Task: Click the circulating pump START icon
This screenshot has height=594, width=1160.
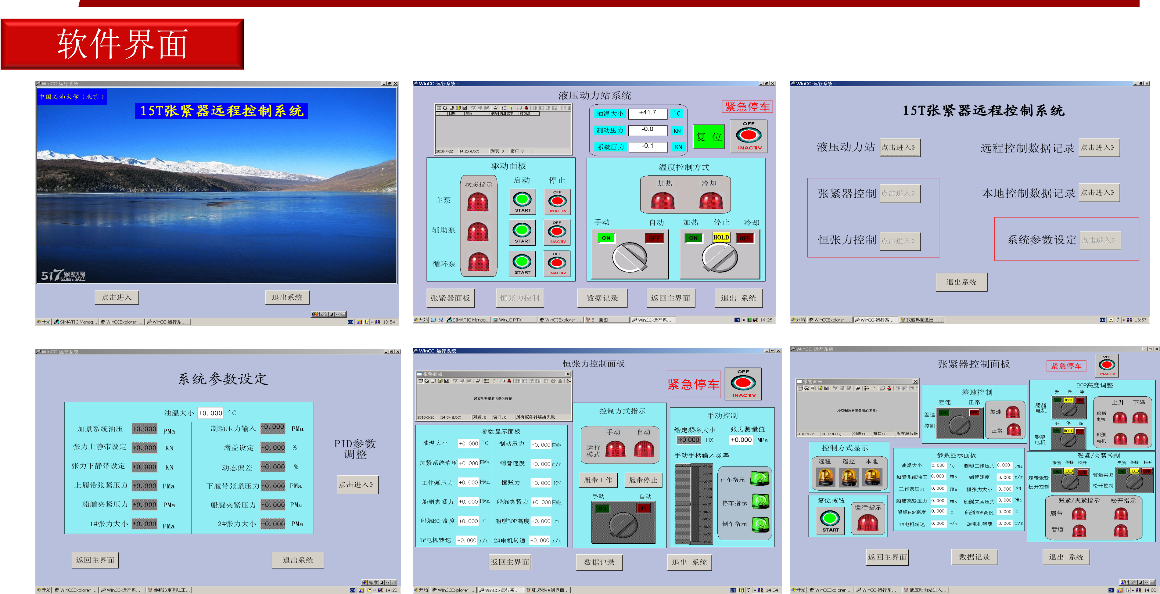Action: pyautogui.click(x=521, y=263)
